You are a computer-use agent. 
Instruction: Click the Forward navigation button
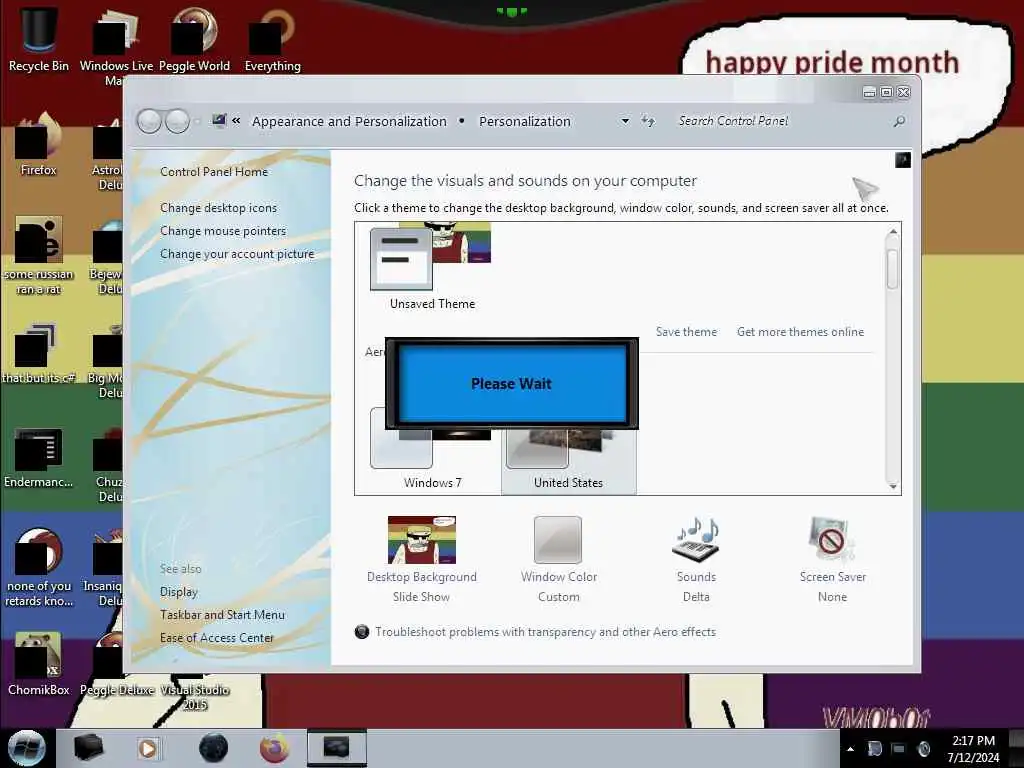tap(177, 121)
